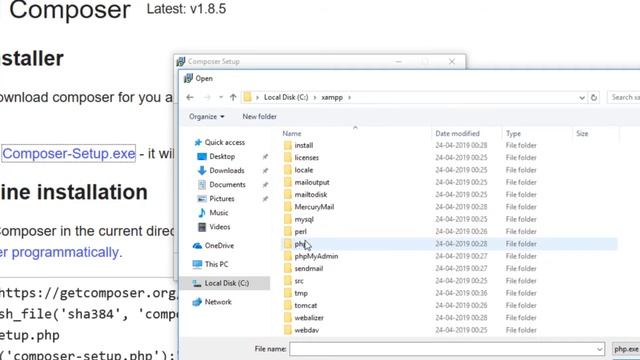640x360 pixels.
Task: Click the Composer Setup title bar icon
Action: point(180,62)
